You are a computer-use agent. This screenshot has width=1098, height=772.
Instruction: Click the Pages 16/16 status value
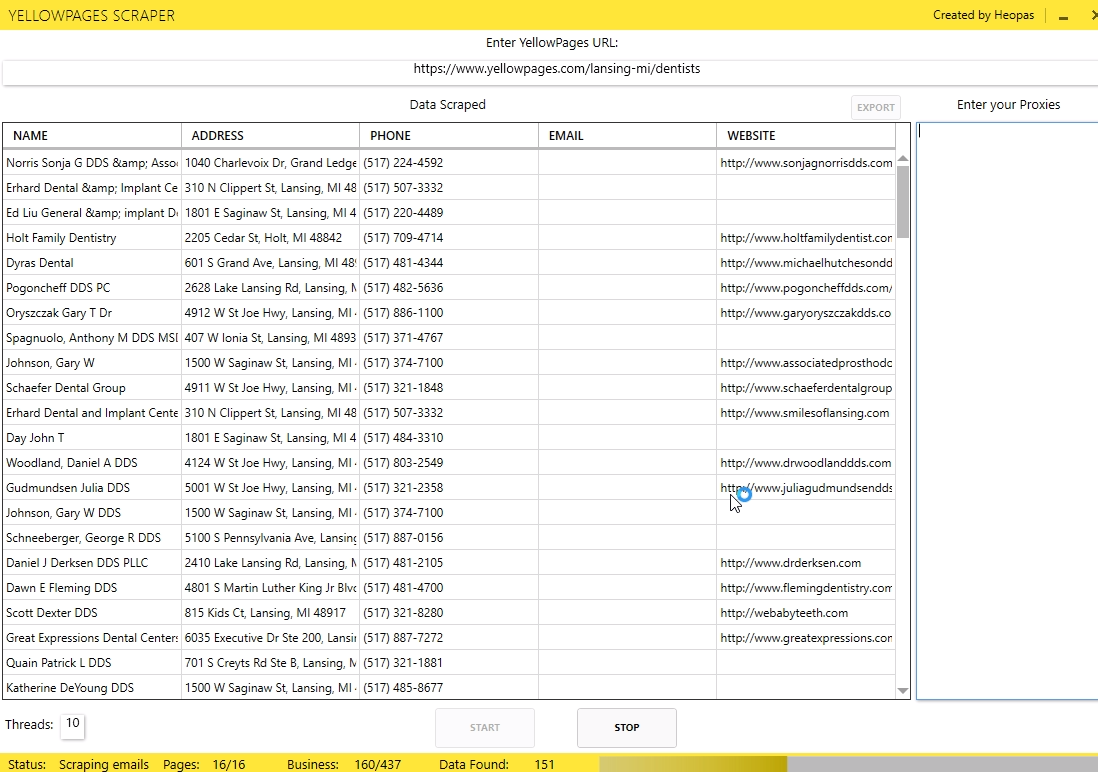229,764
